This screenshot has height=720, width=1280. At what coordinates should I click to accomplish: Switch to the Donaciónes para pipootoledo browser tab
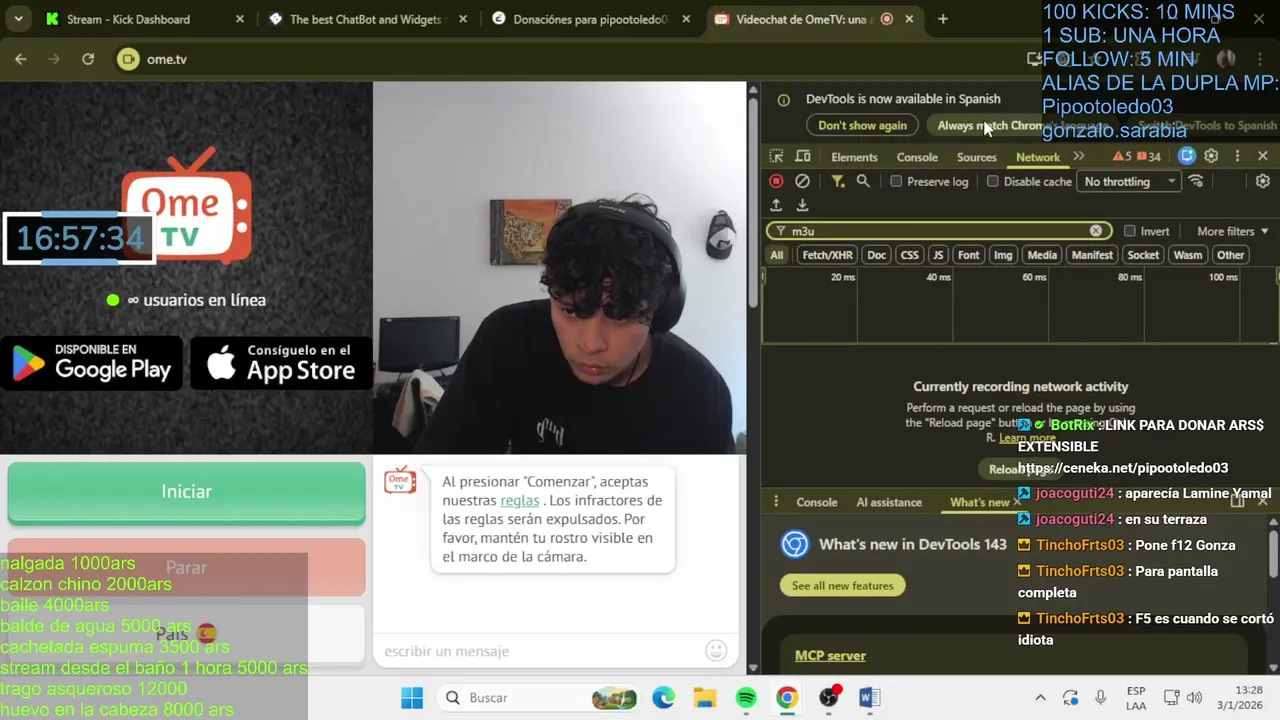tap(590, 19)
